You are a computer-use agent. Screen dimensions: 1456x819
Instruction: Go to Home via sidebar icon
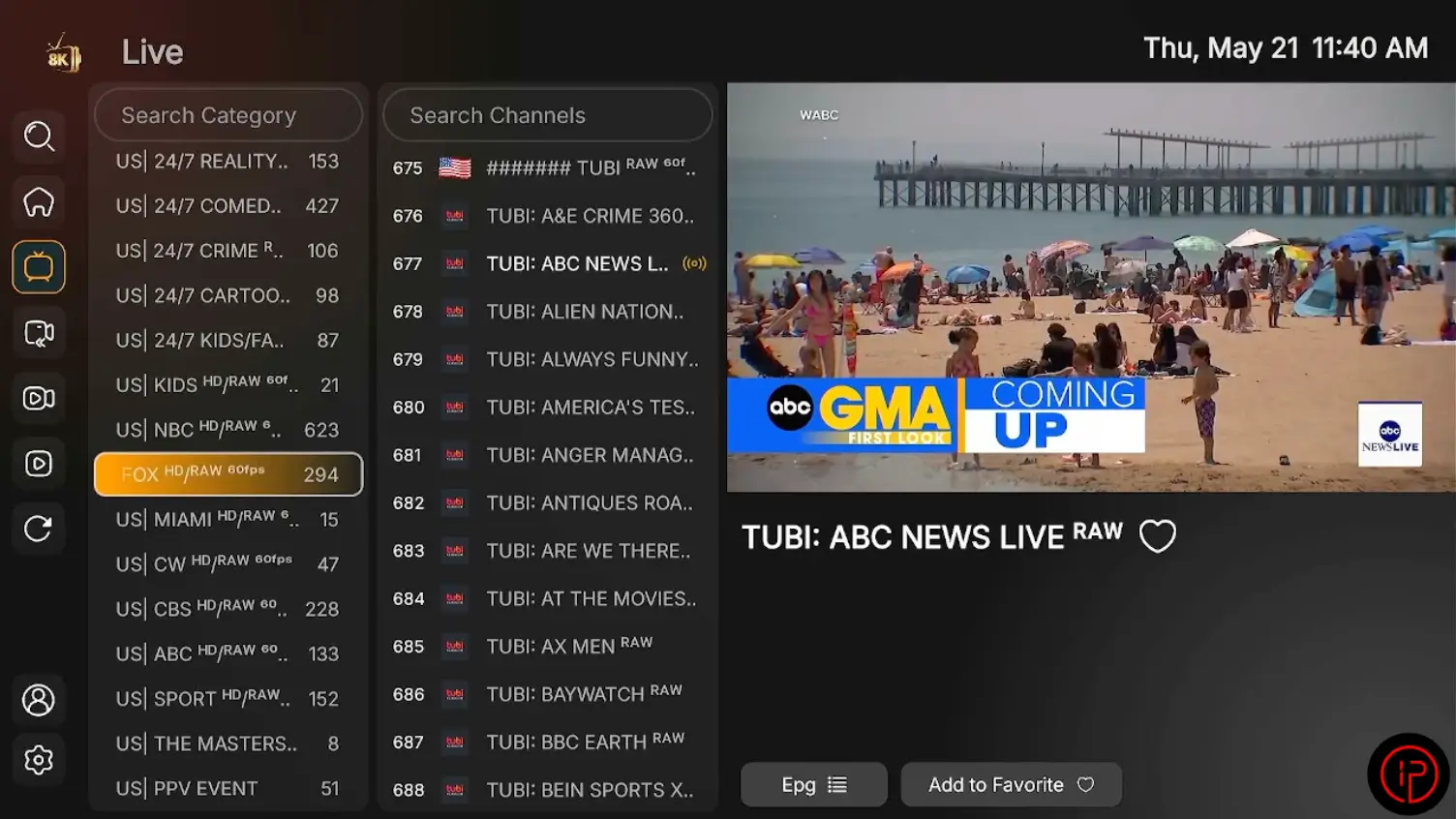[x=39, y=202]
